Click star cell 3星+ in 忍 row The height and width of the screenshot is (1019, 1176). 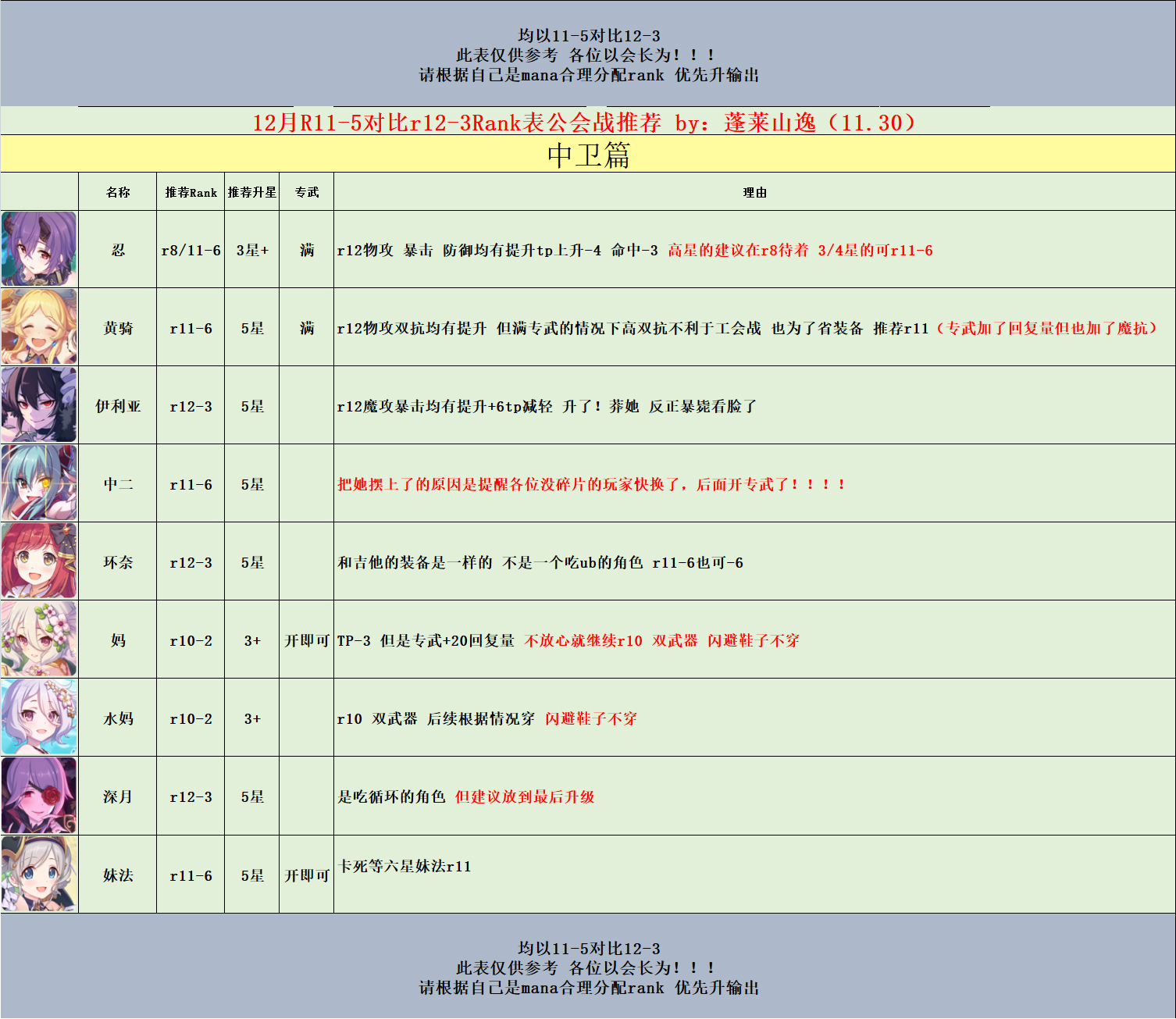252,250
